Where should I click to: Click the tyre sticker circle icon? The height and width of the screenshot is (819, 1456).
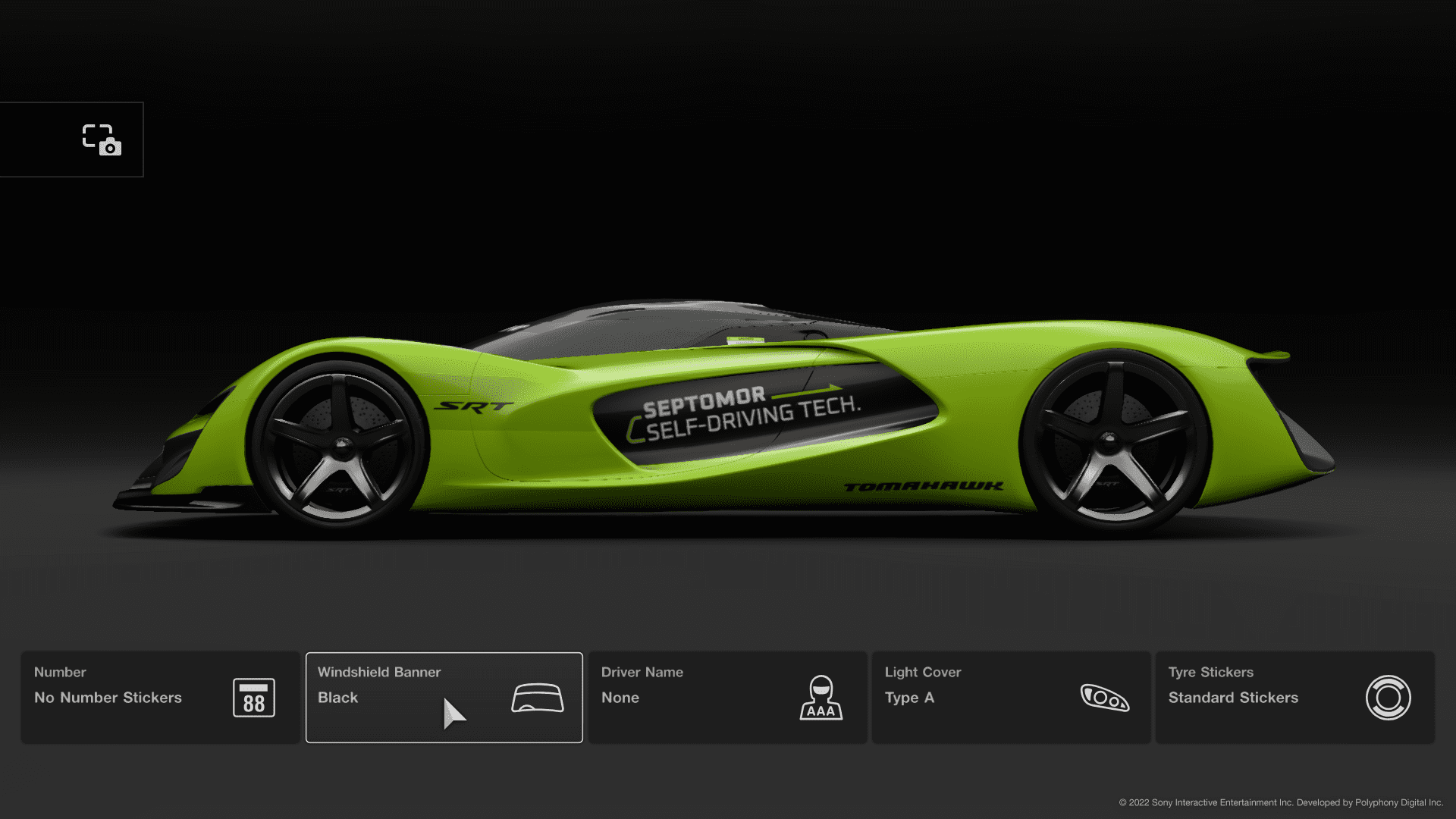(x=1388, y=698)
